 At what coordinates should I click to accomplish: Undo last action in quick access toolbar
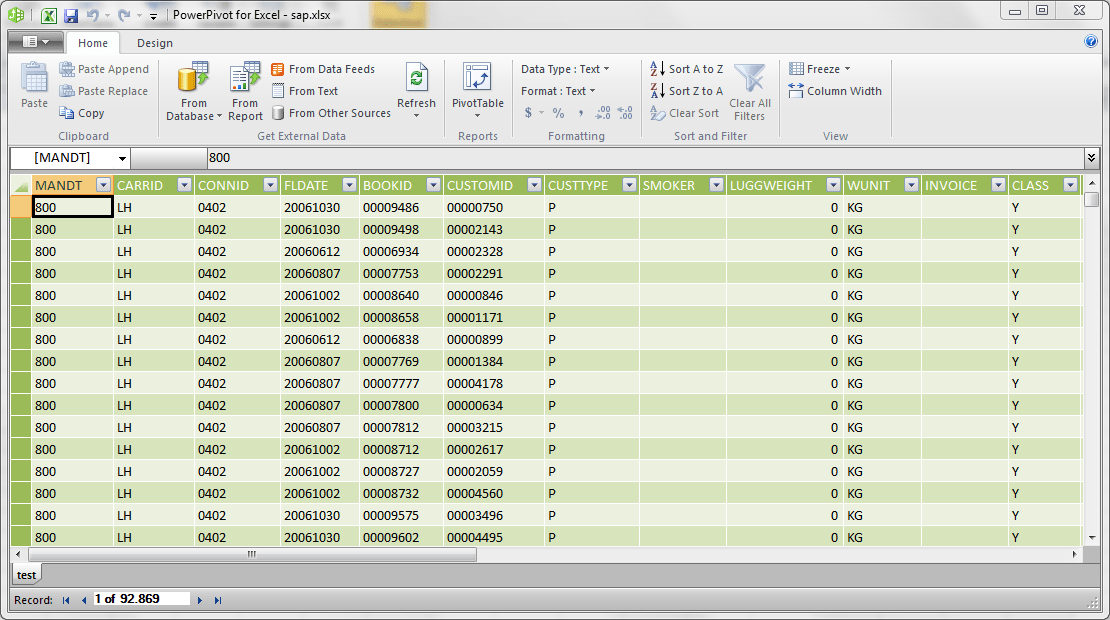tap(92, 15)
